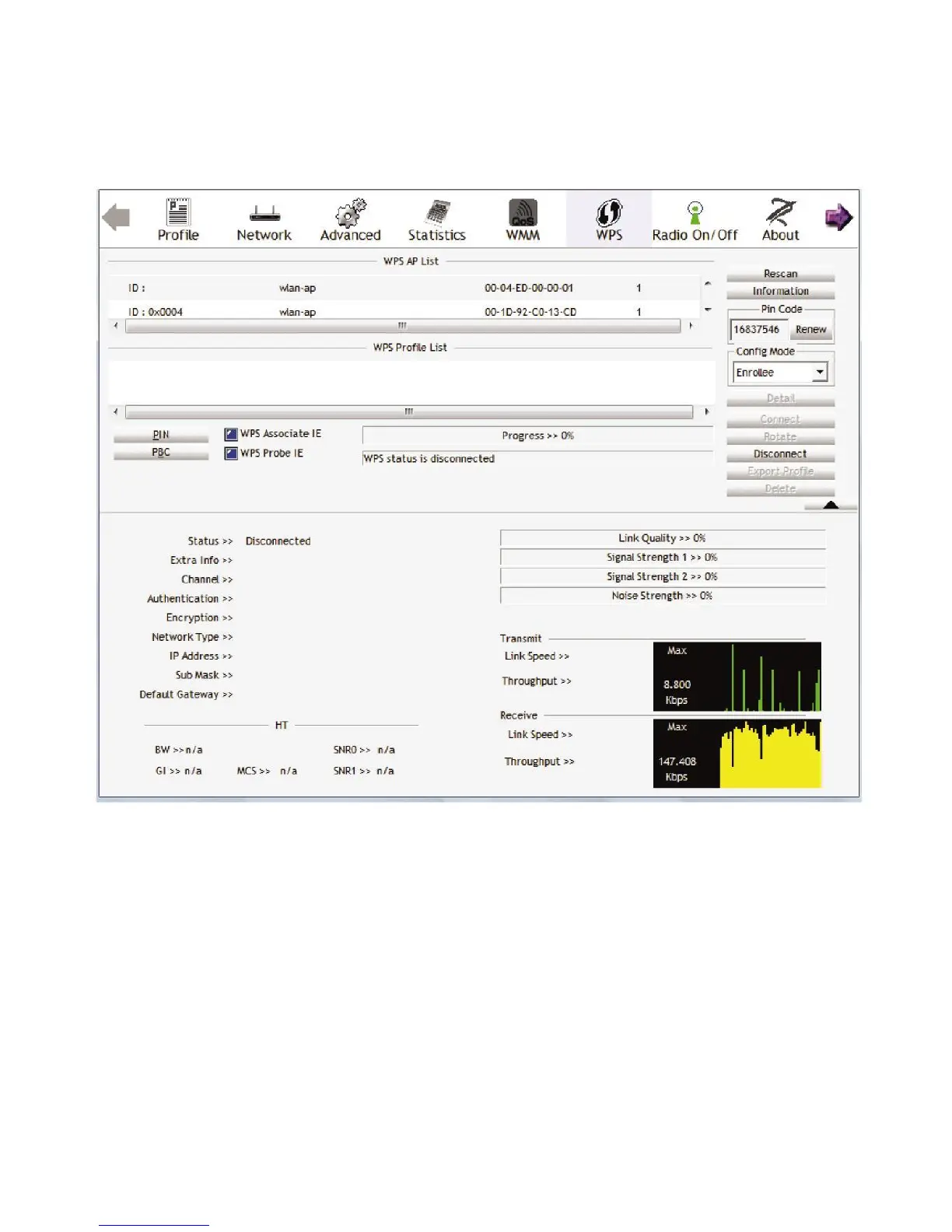Viewport: 952px width, 1232px height.
Task: Click the WPS Profile List horizontal scrollbar
Action: coord(408,411)
